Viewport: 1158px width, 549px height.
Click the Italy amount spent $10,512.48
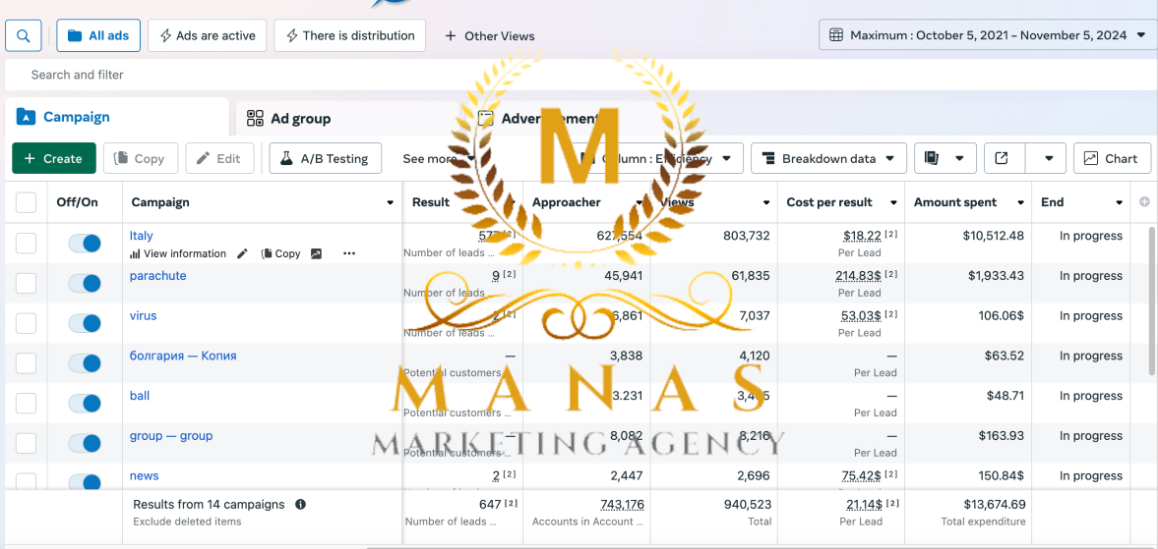click(993, 236)
